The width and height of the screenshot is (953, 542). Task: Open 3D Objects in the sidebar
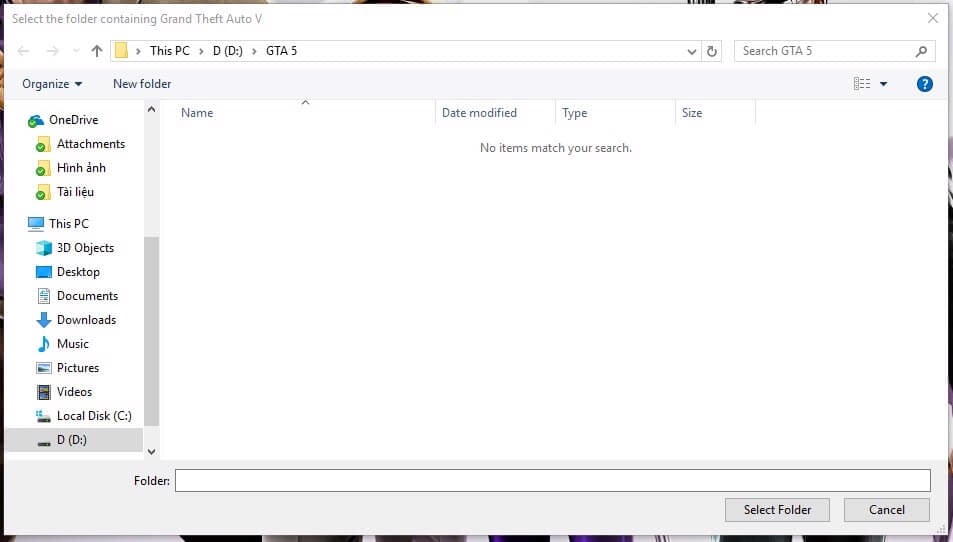pos(85,248)
